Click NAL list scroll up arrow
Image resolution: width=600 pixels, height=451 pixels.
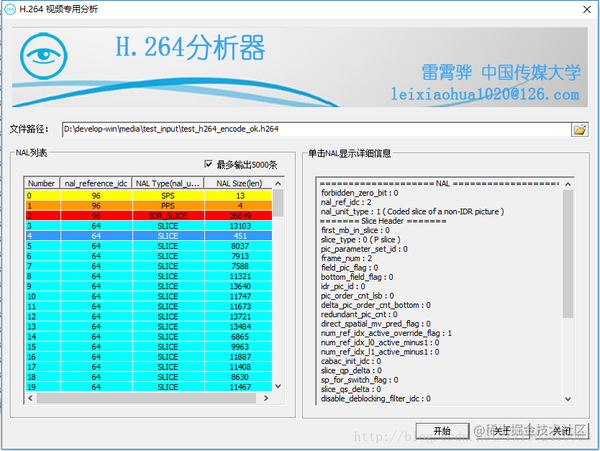(278, 184)
